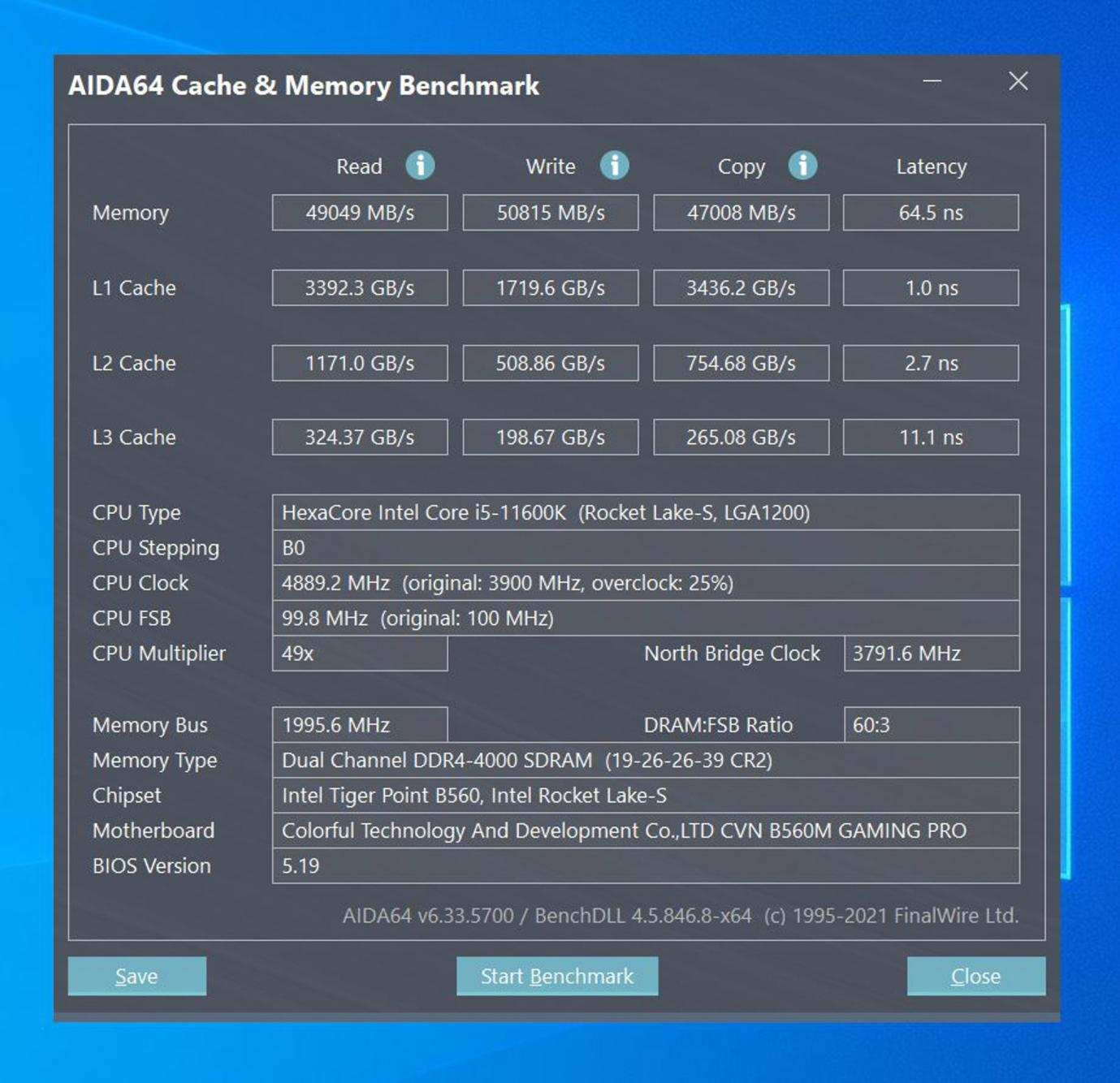1120x1083 pixels.
Task: Click the Write info icon
Action: pos(614,166)
